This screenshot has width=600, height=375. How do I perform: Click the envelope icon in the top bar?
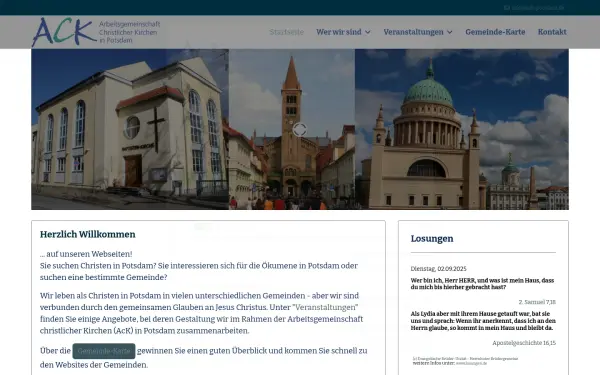coord(507,8)
